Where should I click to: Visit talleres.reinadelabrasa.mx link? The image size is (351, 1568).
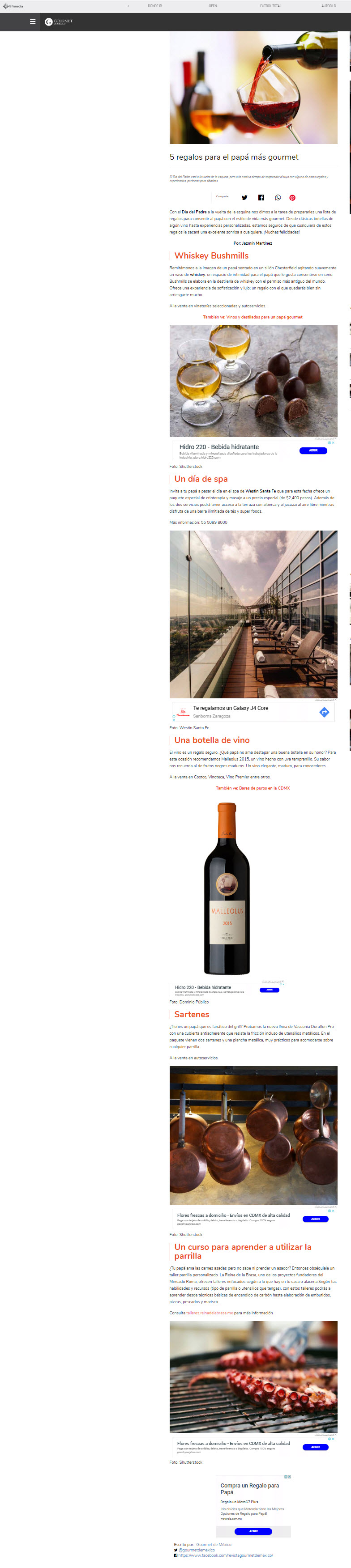coord(210,1313)
